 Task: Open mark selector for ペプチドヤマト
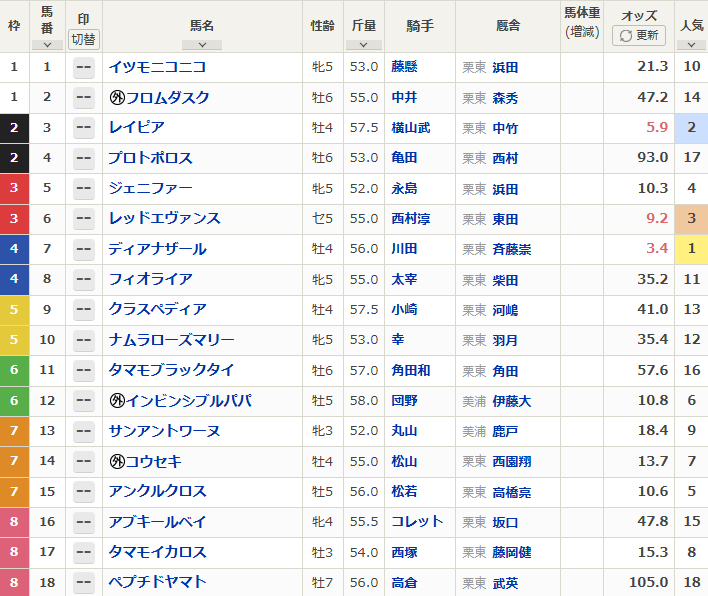pyautogui.click(x=84, y=582)
